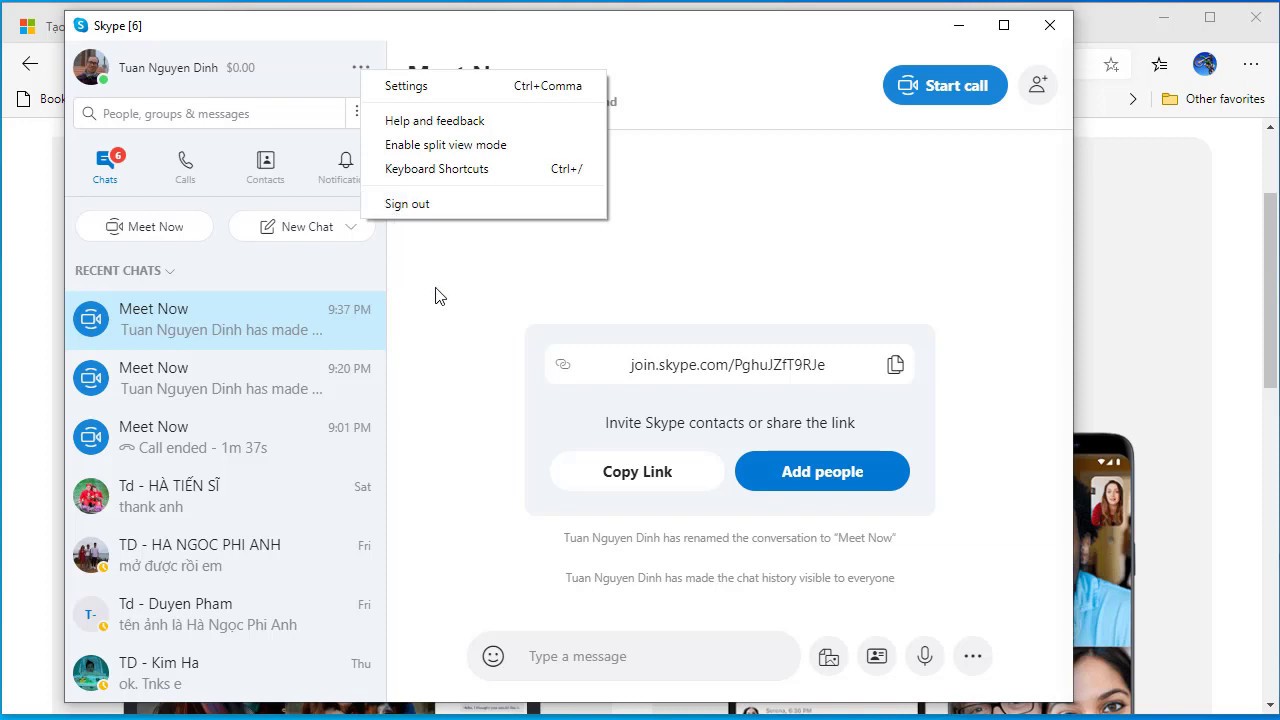Click the add participant icon beside Start call
Screen dimensions: 1280x720
1038,85
